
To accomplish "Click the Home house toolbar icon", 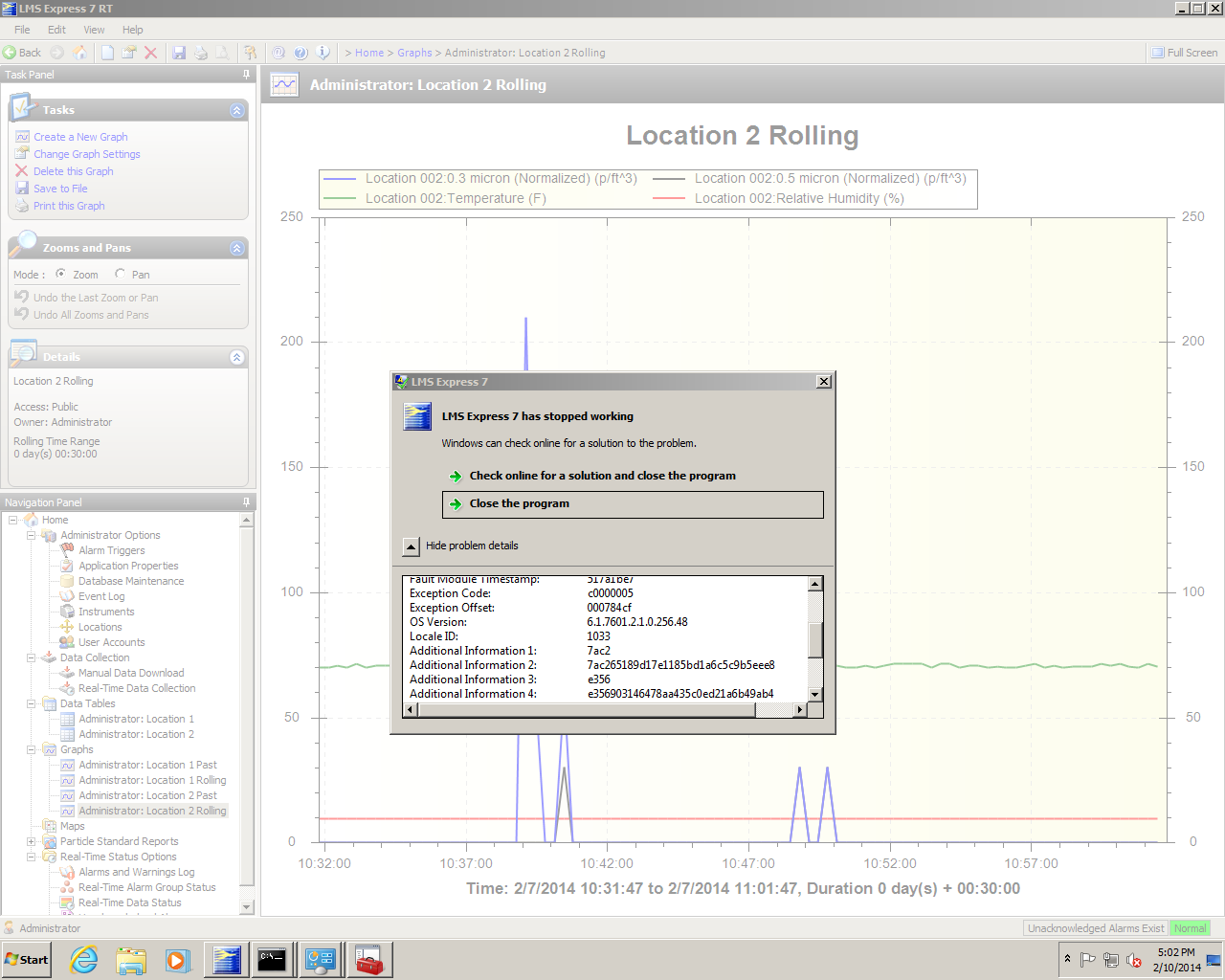I will [79, 53].
